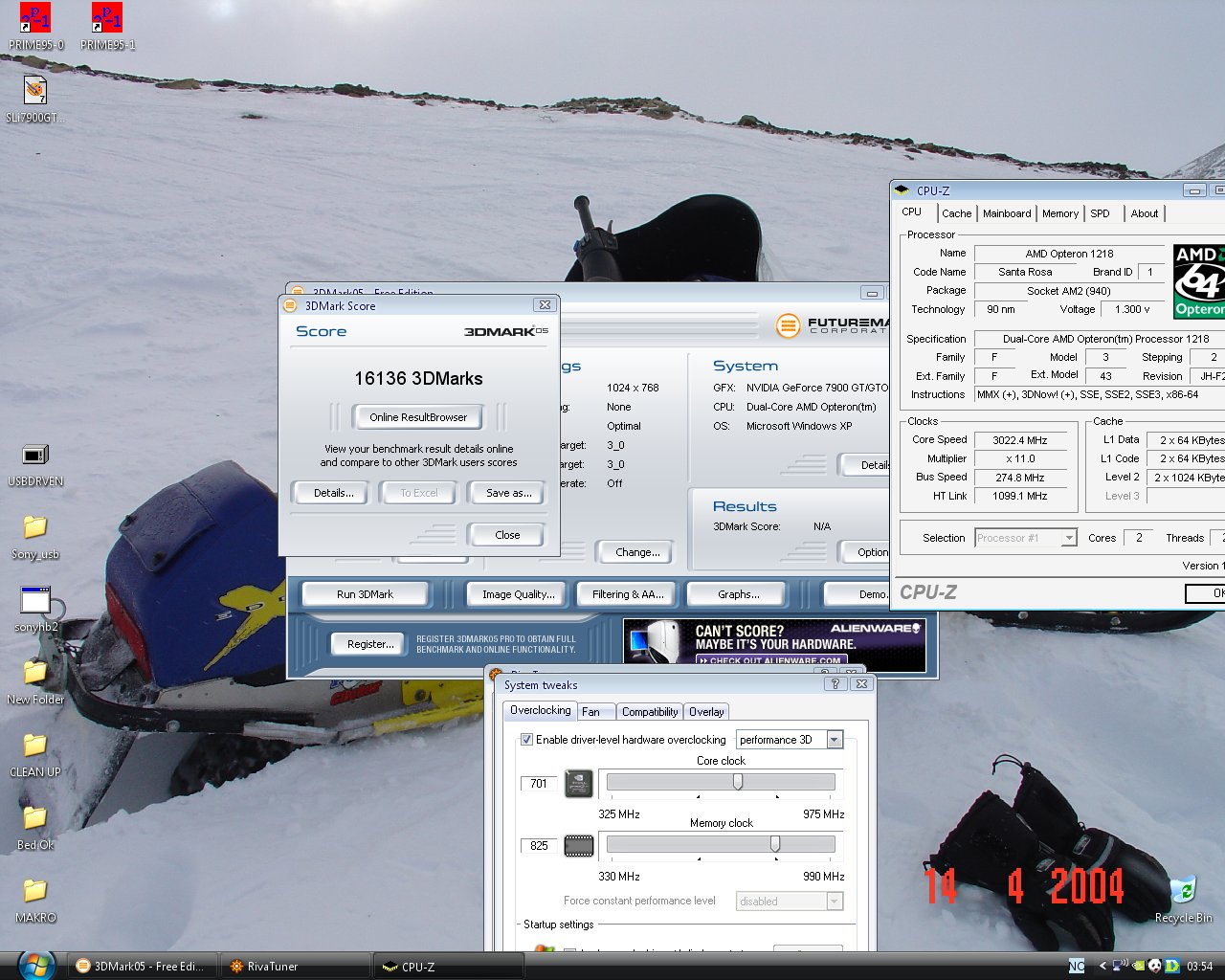This screenshot has height=980, width=1225.
Task: Switch to RivaTuner taskbar button
Action: click(295, 967)
